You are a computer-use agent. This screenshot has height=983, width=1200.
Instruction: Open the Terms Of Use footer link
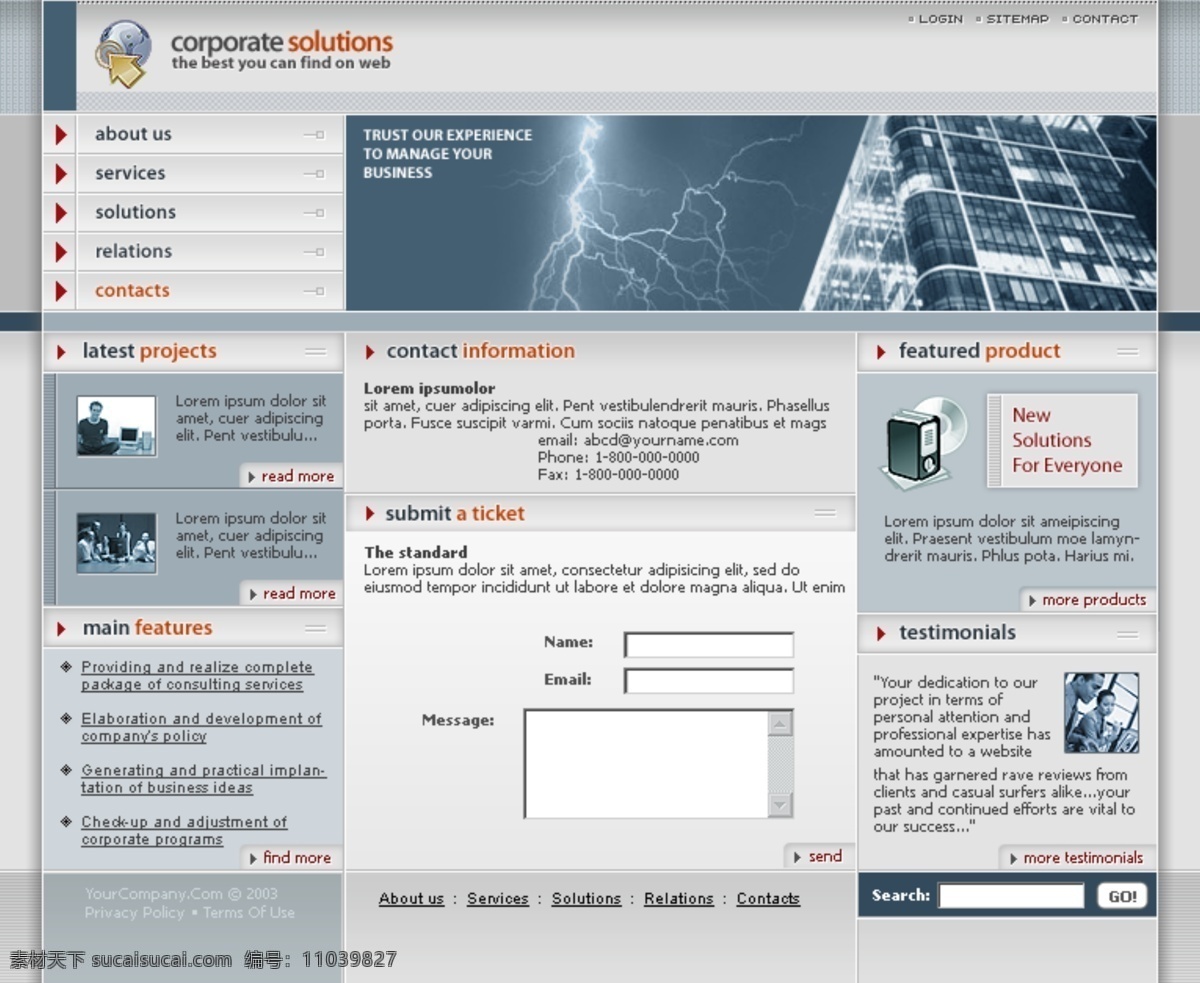[249, 913]
